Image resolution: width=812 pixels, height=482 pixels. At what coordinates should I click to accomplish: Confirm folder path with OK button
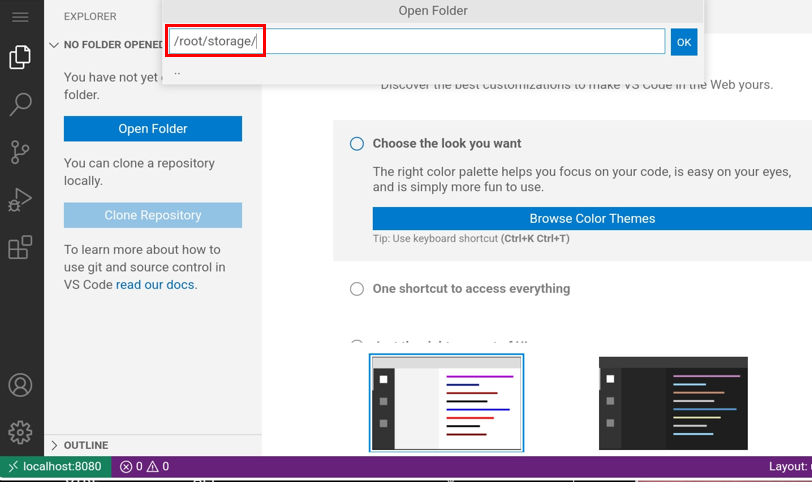tap(684, 42)
